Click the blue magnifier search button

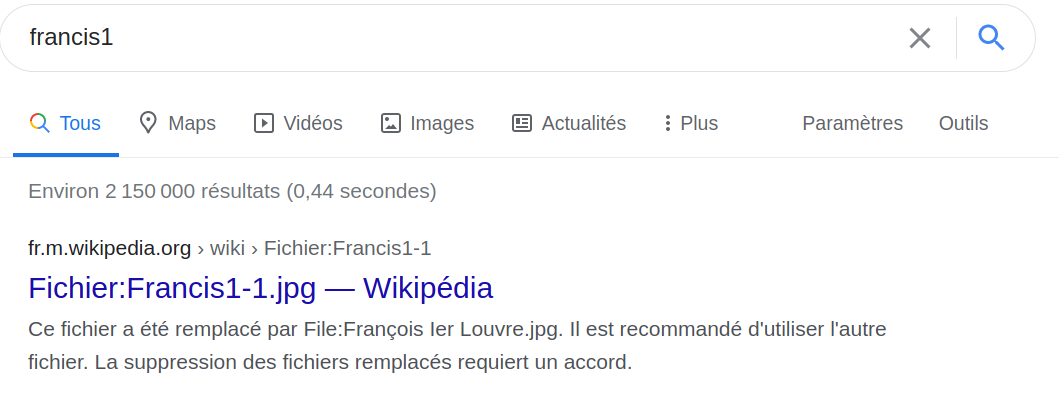point(990,38)
